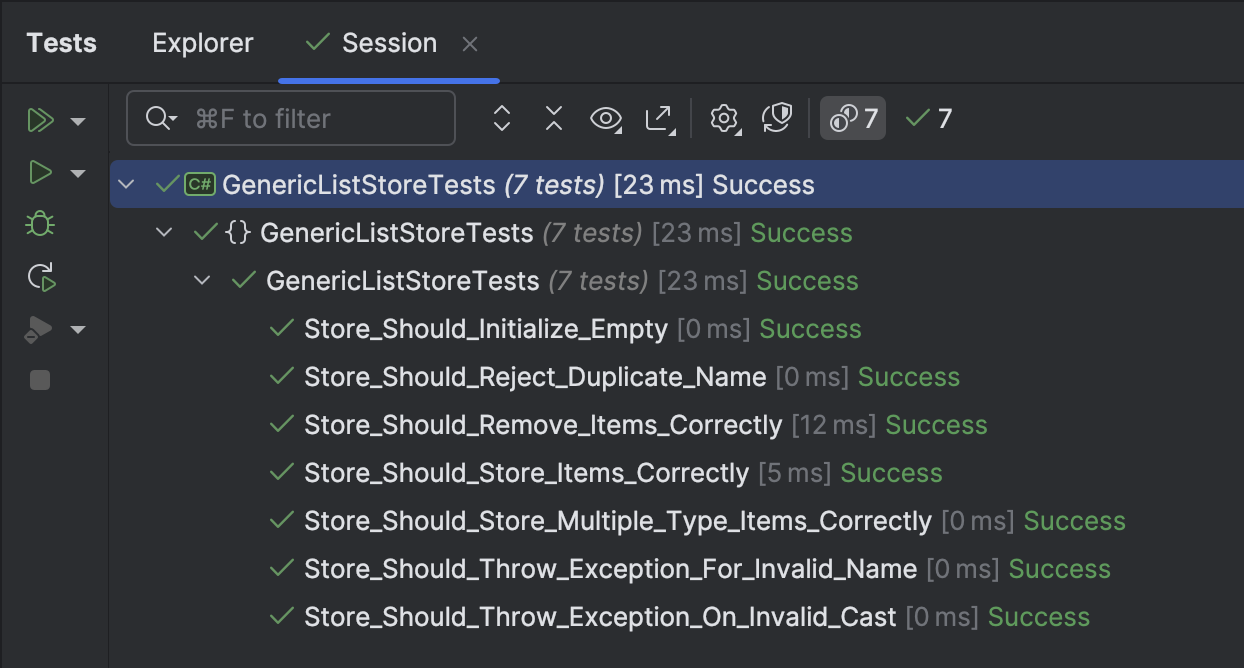Open the test session settings gear
Viewport: 1244px width, 668px height.
coord(724,118)
